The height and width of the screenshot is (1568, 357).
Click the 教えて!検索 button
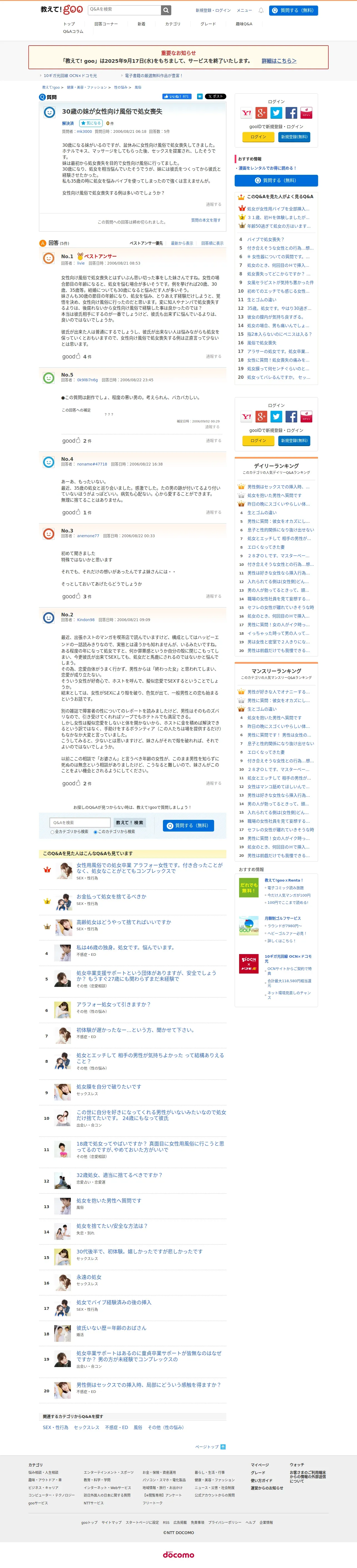coord(129,822)
